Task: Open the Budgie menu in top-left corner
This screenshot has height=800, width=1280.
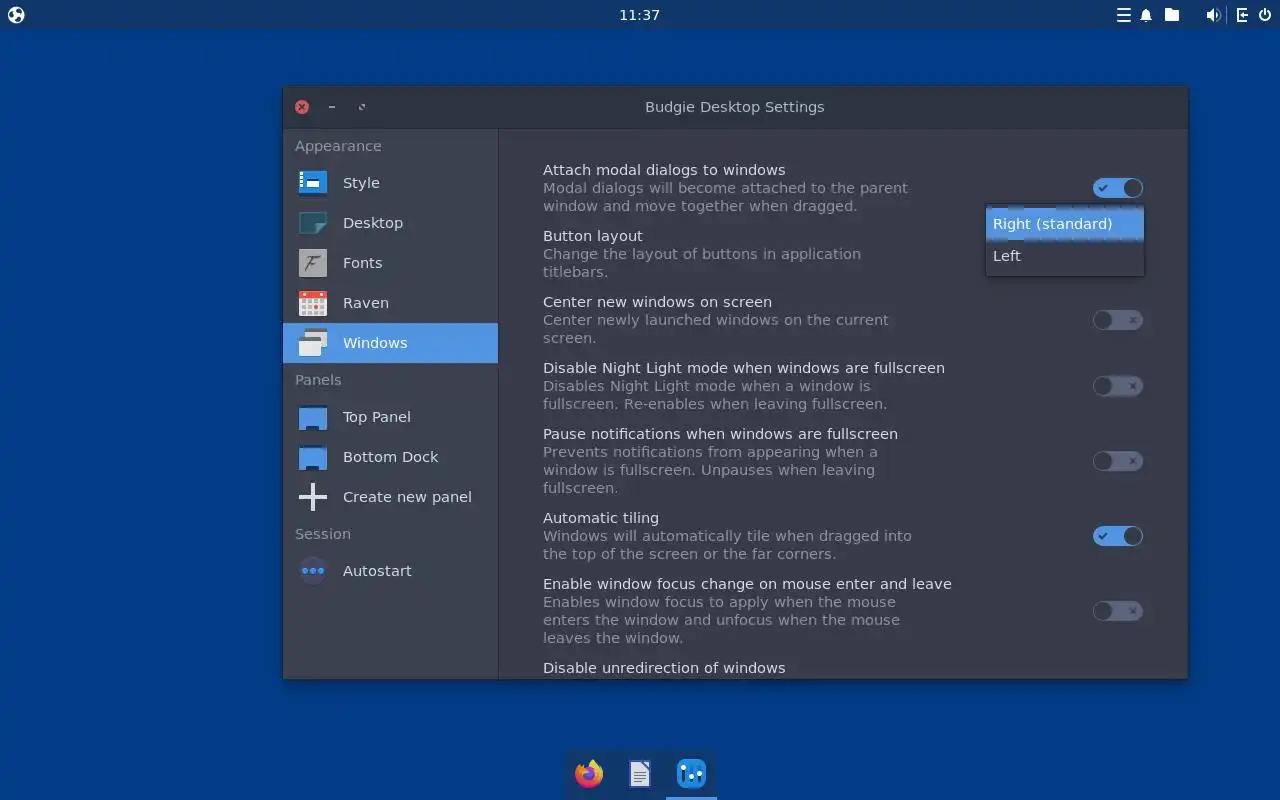Action: [x=16, y=15]
